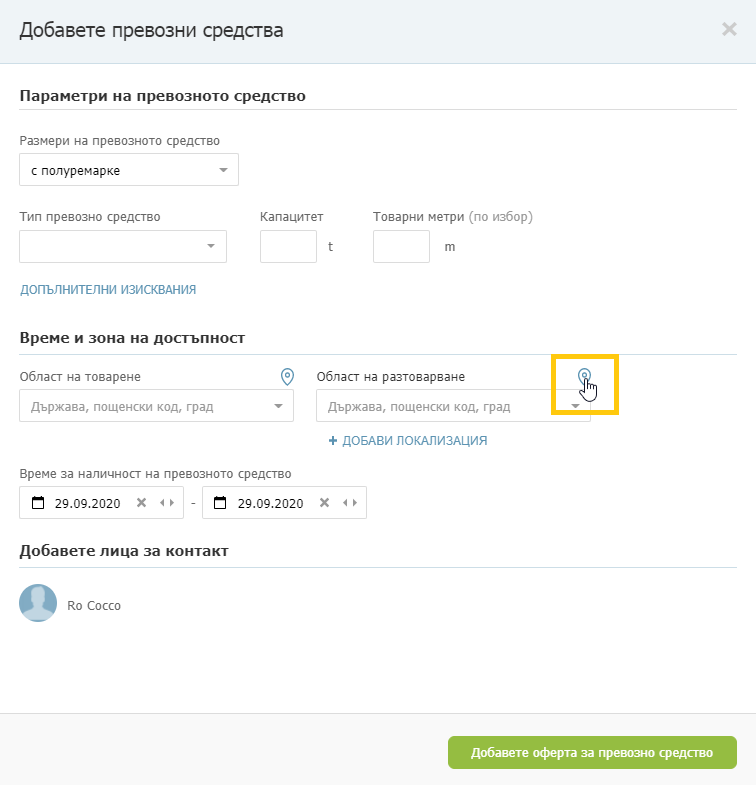
Task: Open calendar icon of the end date
Action: [x=220, y=502]
